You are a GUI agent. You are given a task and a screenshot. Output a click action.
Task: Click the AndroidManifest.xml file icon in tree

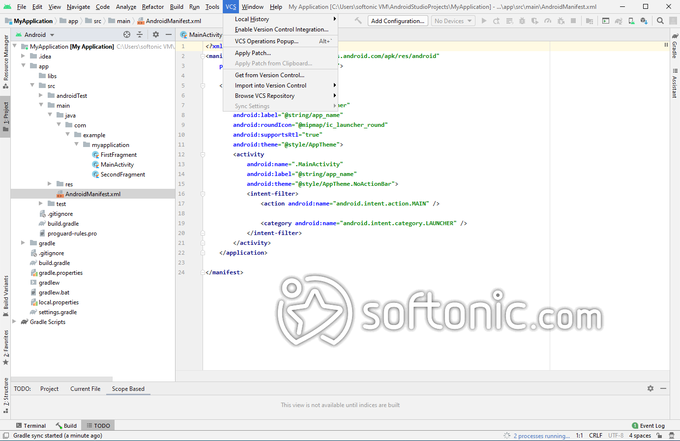(x=60, y=194)
